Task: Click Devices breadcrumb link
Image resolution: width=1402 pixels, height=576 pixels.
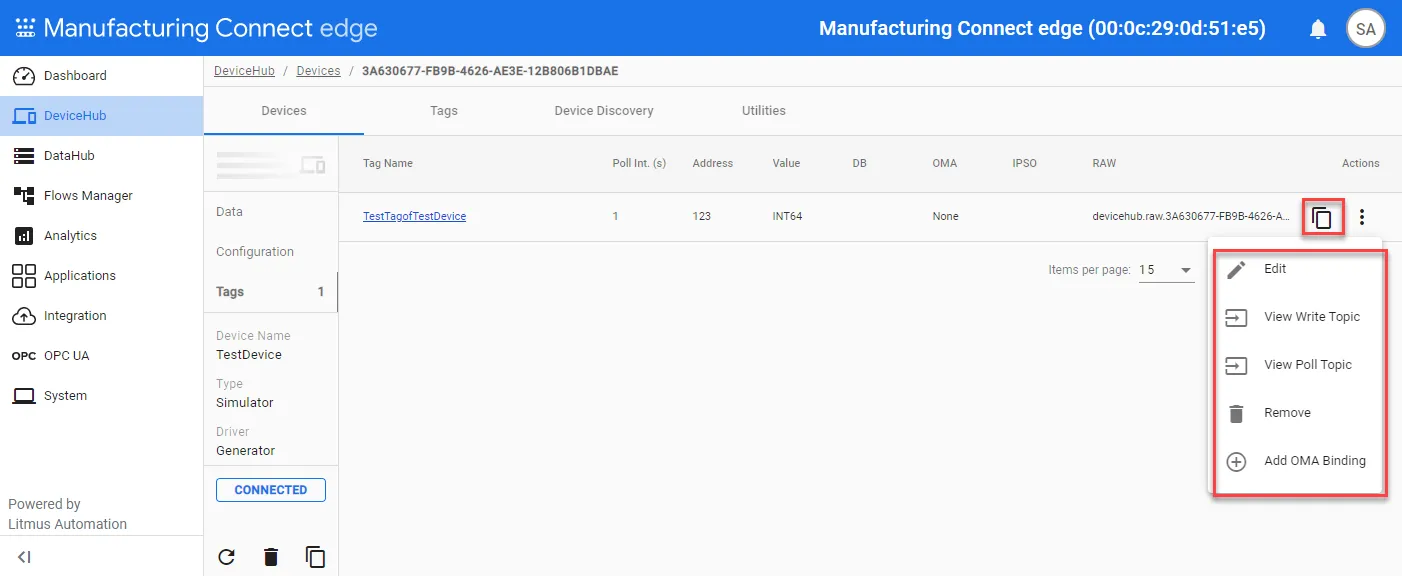Action: [x=318, y=71]
